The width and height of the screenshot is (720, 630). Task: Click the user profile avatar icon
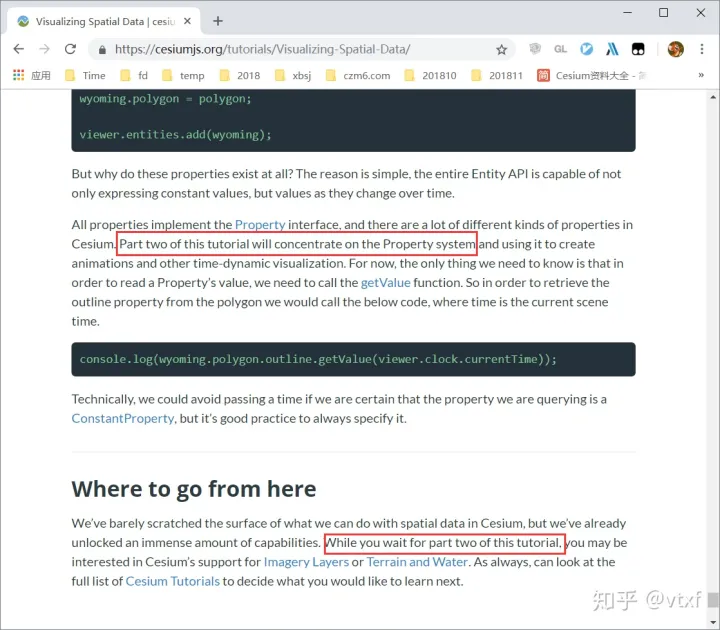tap(675, 49)
